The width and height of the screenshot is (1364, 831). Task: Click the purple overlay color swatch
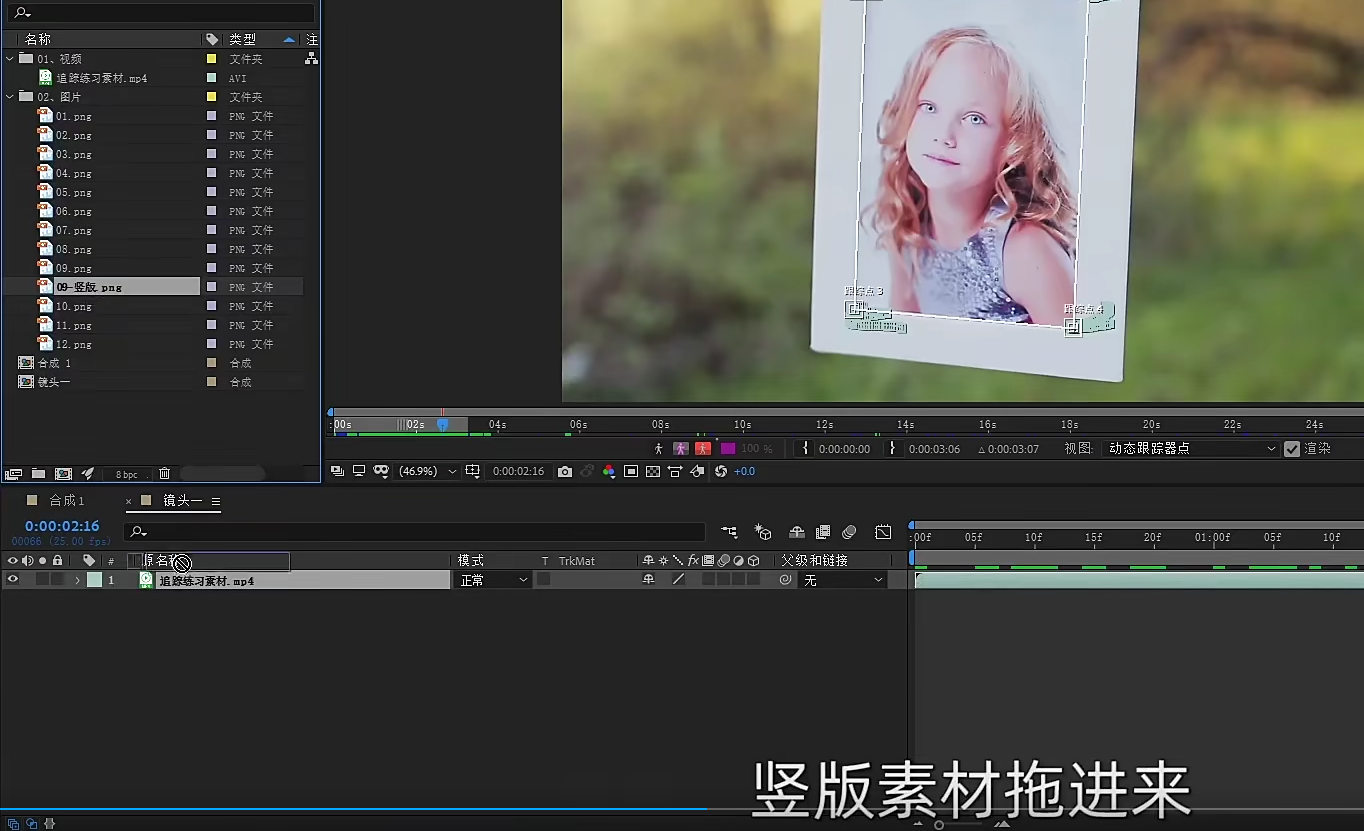728,449
